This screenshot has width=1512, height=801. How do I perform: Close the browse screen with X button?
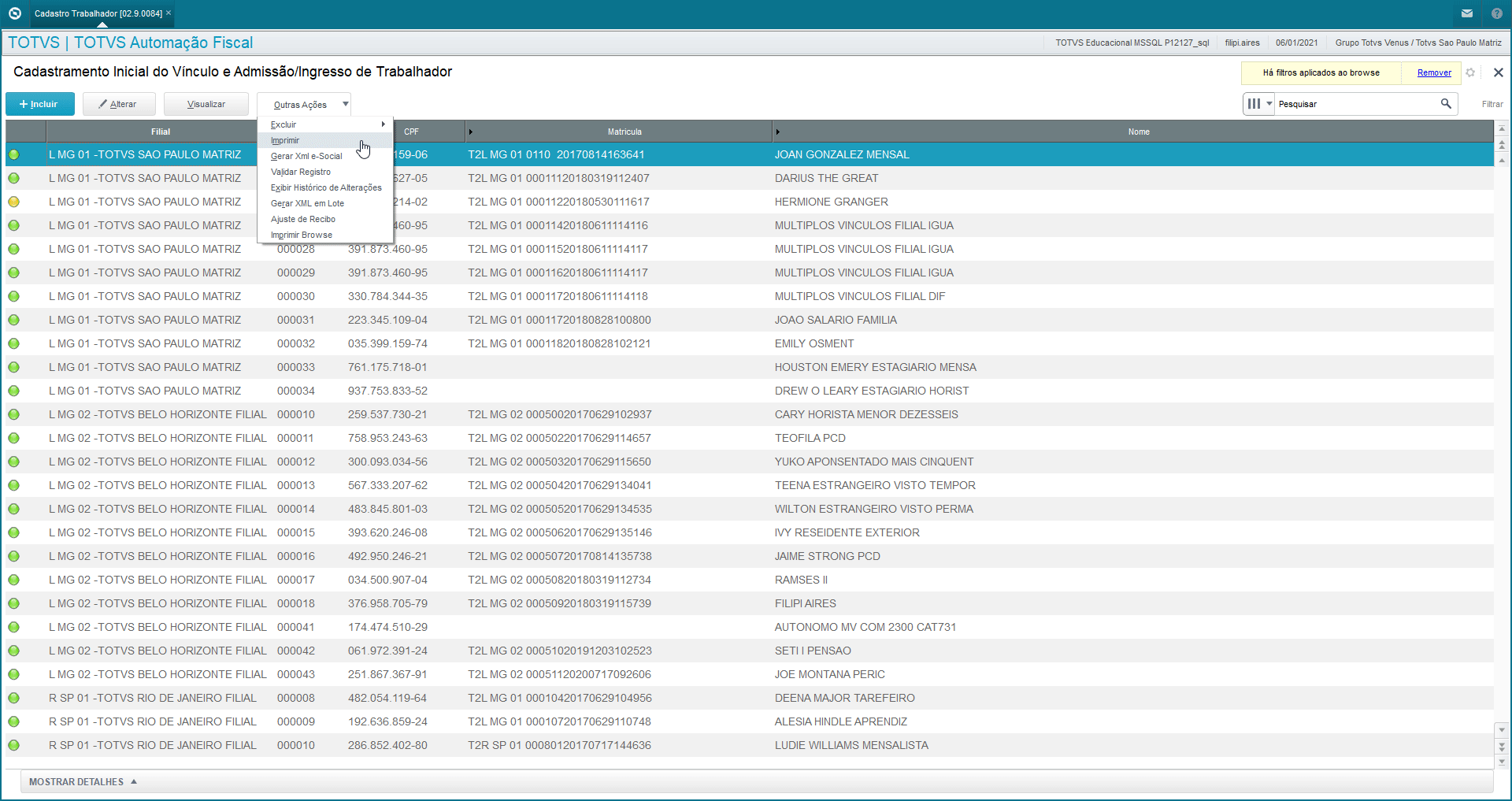click(1499, 72)
